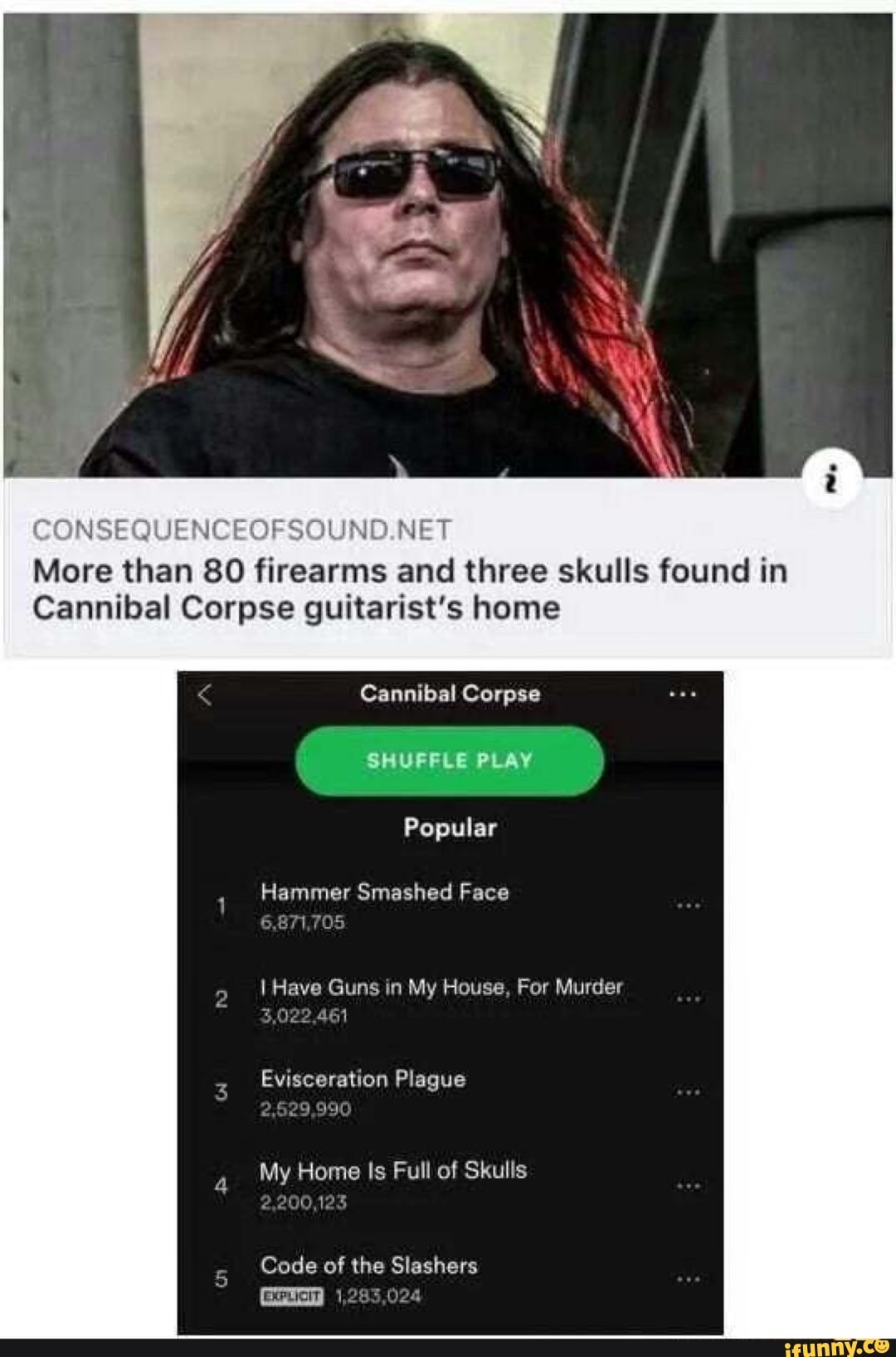Click the guitarist photo thumbnail
The height and width of the screenshot is (1357, 896).
448,245
